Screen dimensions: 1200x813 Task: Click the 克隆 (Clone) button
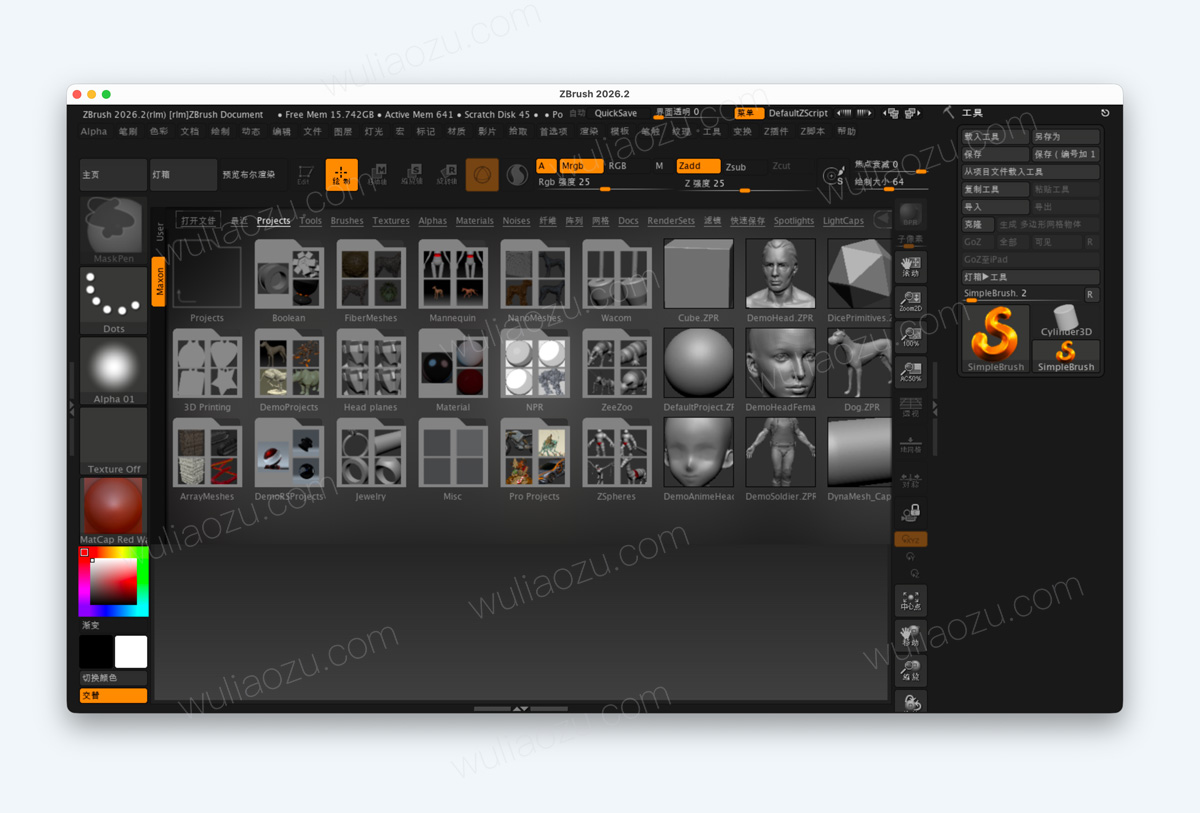978,224
